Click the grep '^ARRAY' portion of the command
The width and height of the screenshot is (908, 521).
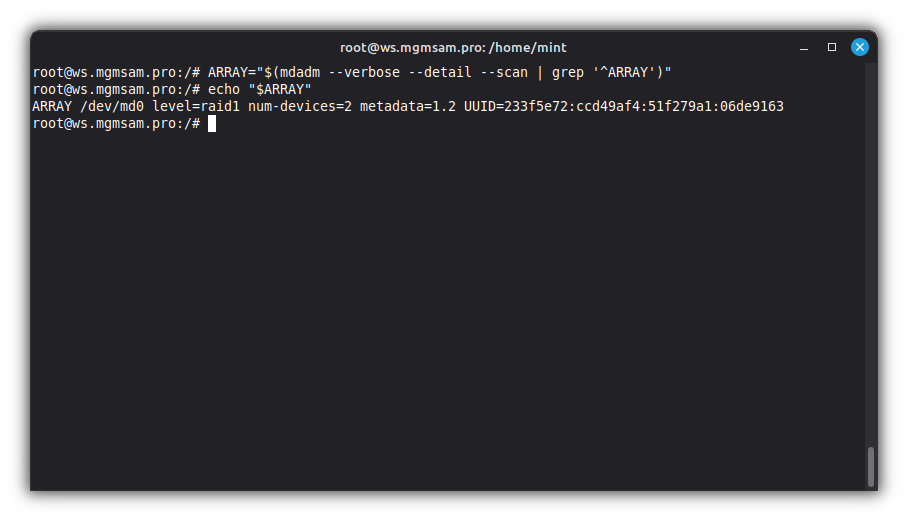tap(602, 72)
